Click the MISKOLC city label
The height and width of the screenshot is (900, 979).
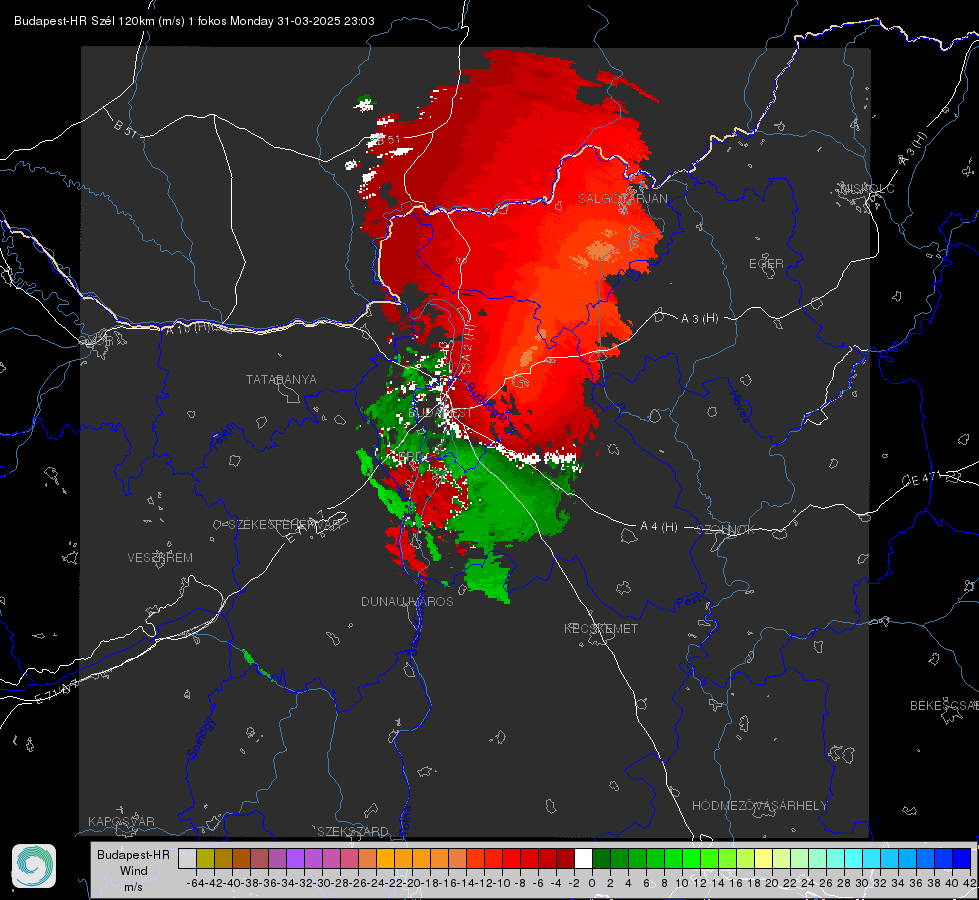tap(867, 188)
